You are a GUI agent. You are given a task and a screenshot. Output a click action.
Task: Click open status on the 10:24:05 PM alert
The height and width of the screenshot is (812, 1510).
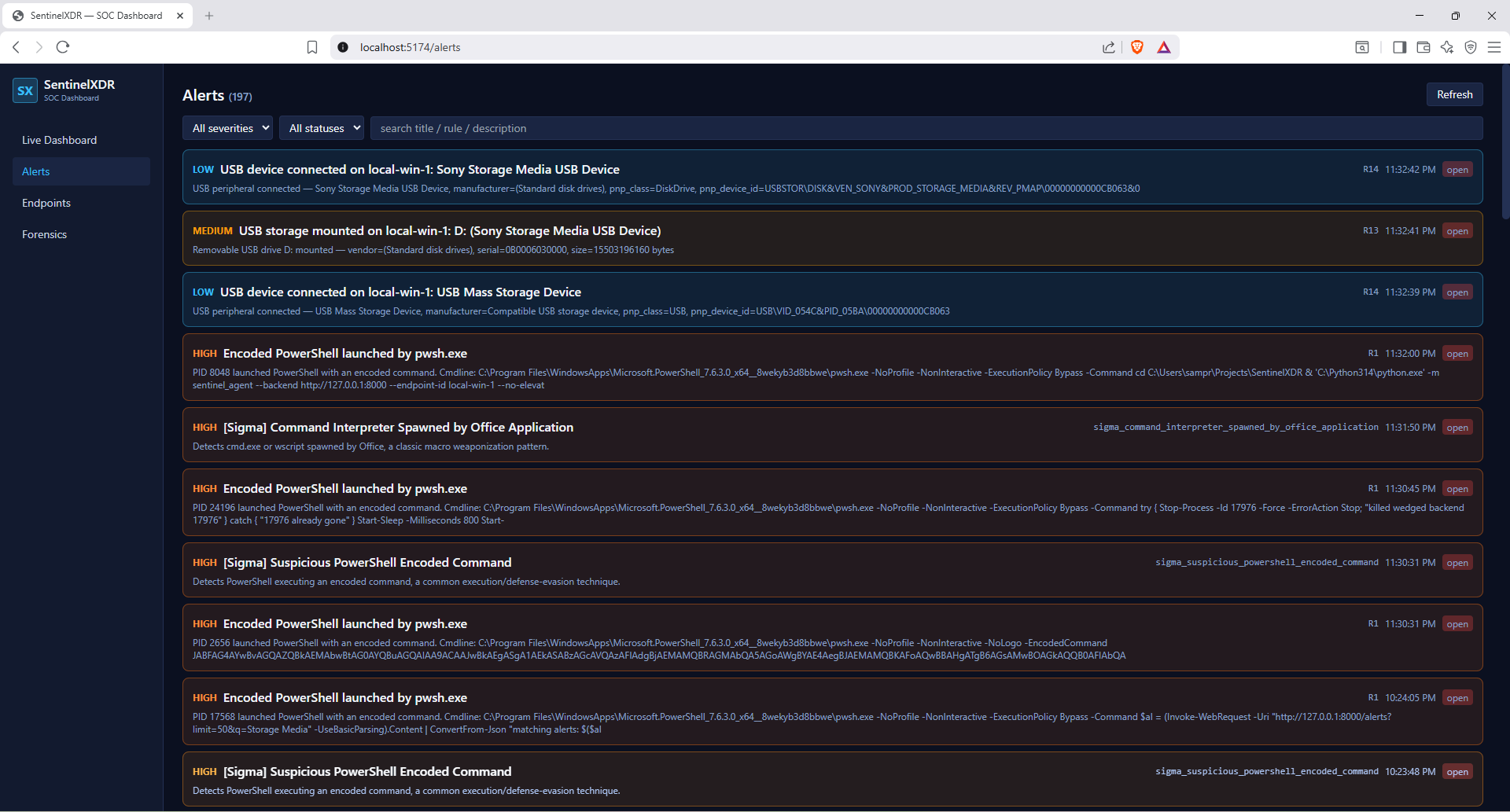click(1457, 698)
